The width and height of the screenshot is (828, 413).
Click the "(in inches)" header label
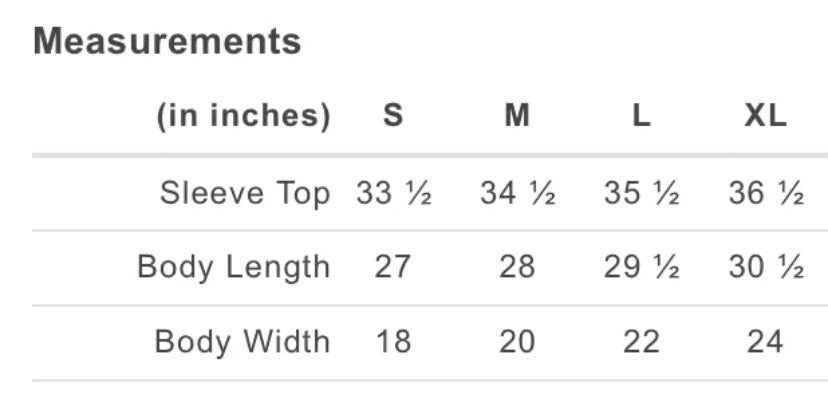243,116
